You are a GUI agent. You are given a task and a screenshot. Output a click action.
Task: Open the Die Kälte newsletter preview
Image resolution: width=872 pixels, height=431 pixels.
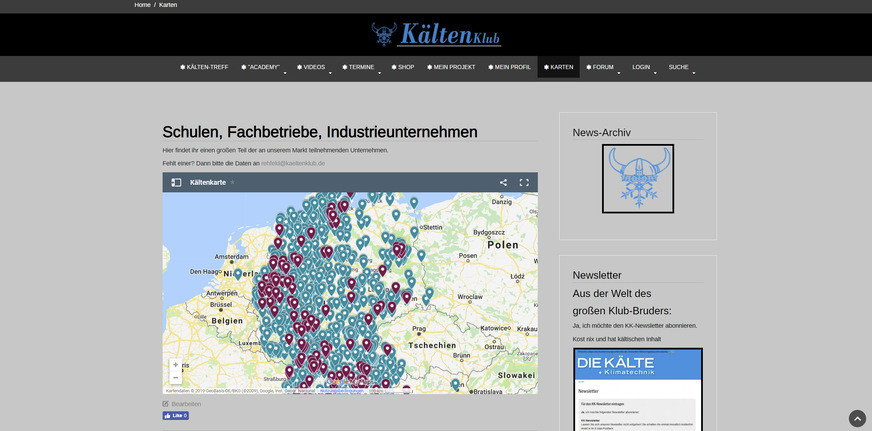637,390
